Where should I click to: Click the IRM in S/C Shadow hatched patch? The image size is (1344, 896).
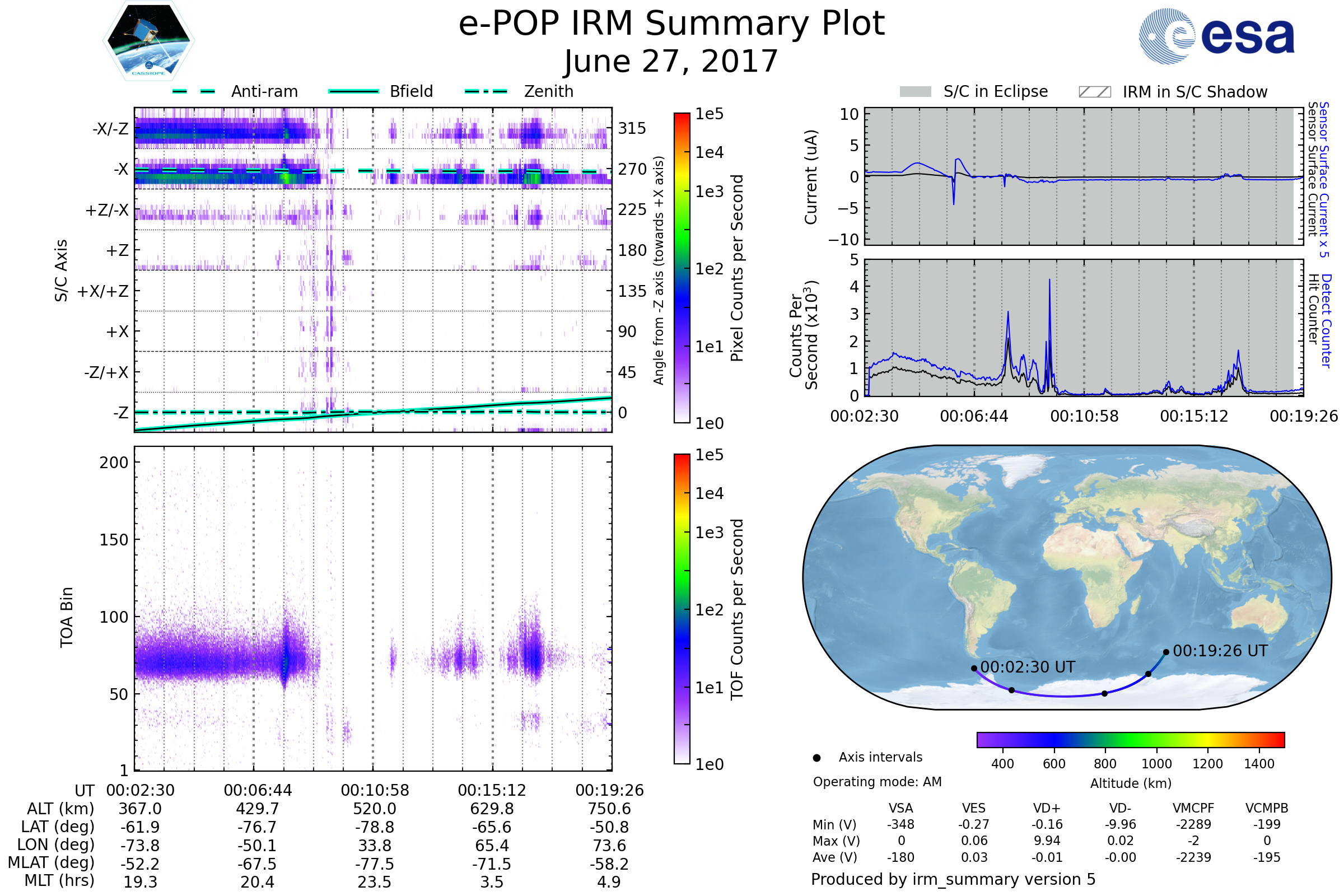click(x=1095, y=92)
